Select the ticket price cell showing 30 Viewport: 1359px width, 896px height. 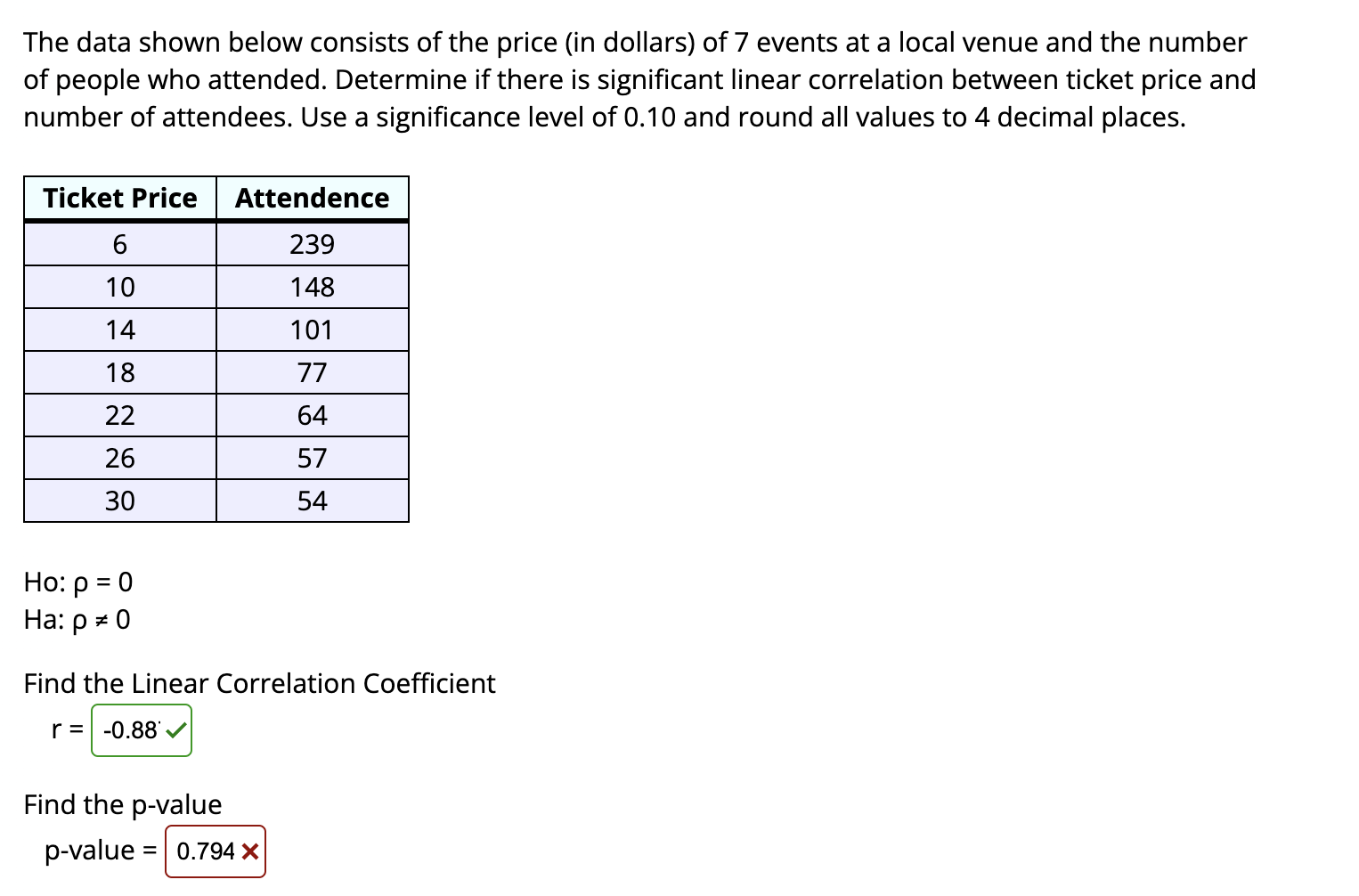120,501
